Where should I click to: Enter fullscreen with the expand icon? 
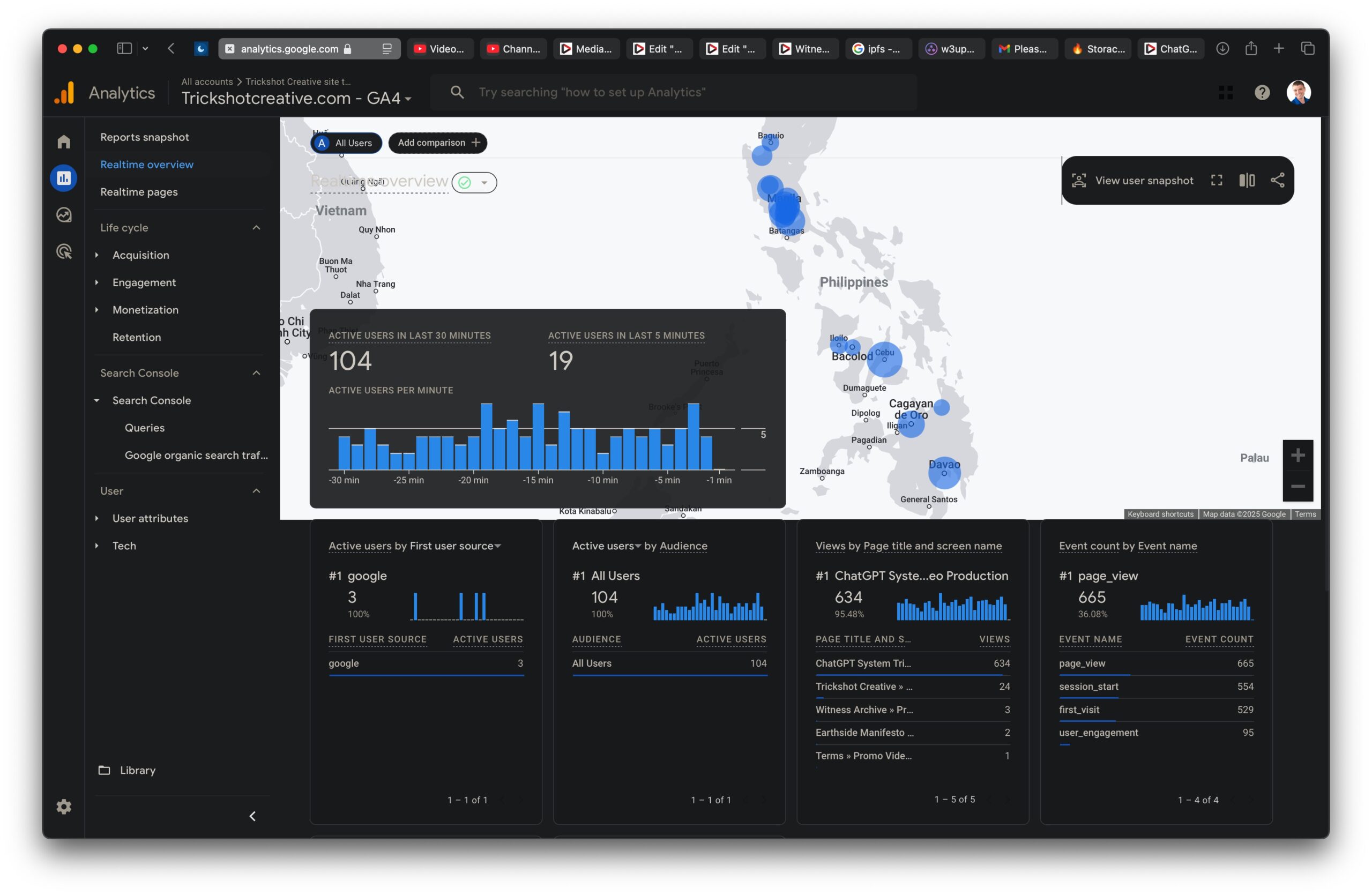point(1217,181)
